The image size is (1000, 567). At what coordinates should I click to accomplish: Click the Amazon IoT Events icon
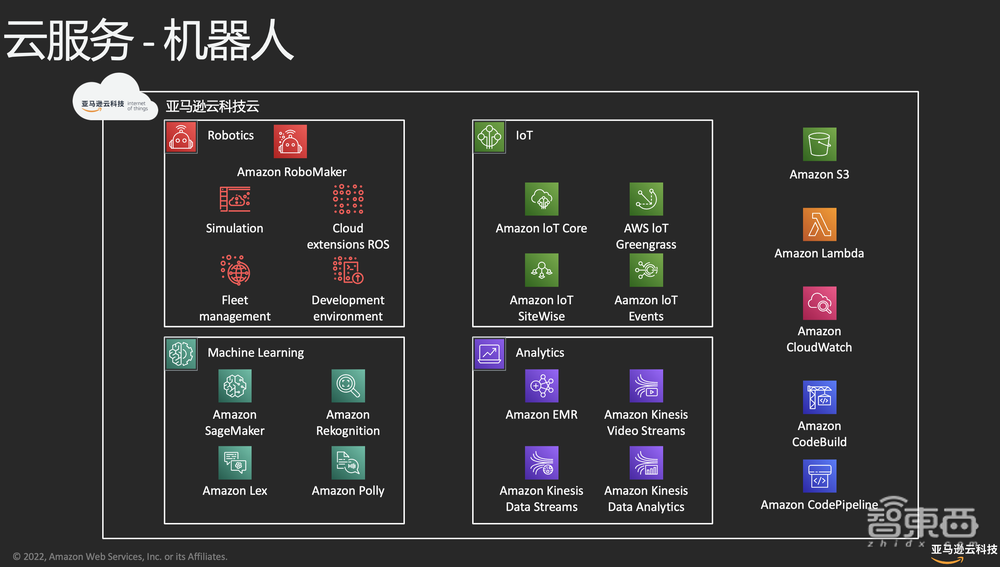(x=646, y=270)
